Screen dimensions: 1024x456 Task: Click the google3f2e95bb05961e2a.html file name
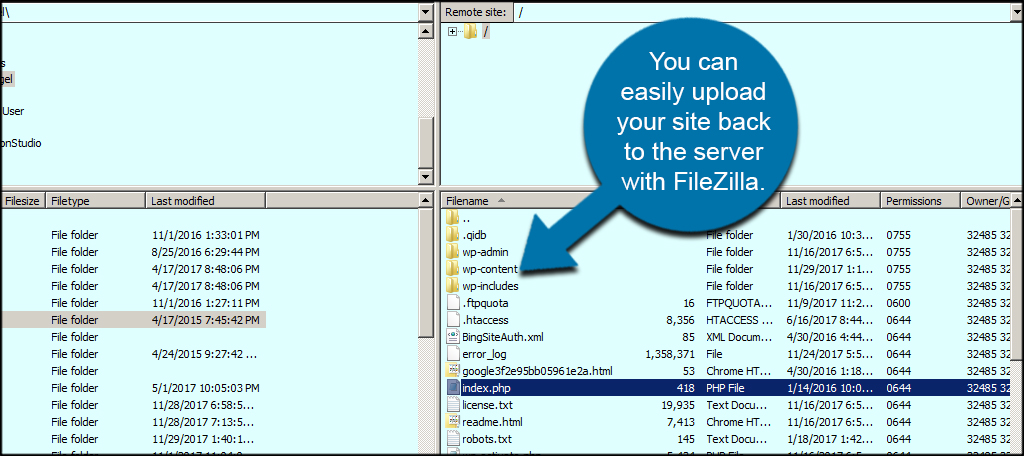point(537,371)
